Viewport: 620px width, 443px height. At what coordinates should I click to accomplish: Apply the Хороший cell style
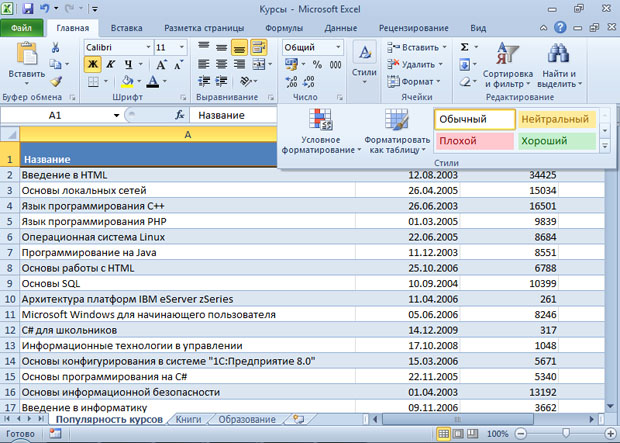pos(555,141)
